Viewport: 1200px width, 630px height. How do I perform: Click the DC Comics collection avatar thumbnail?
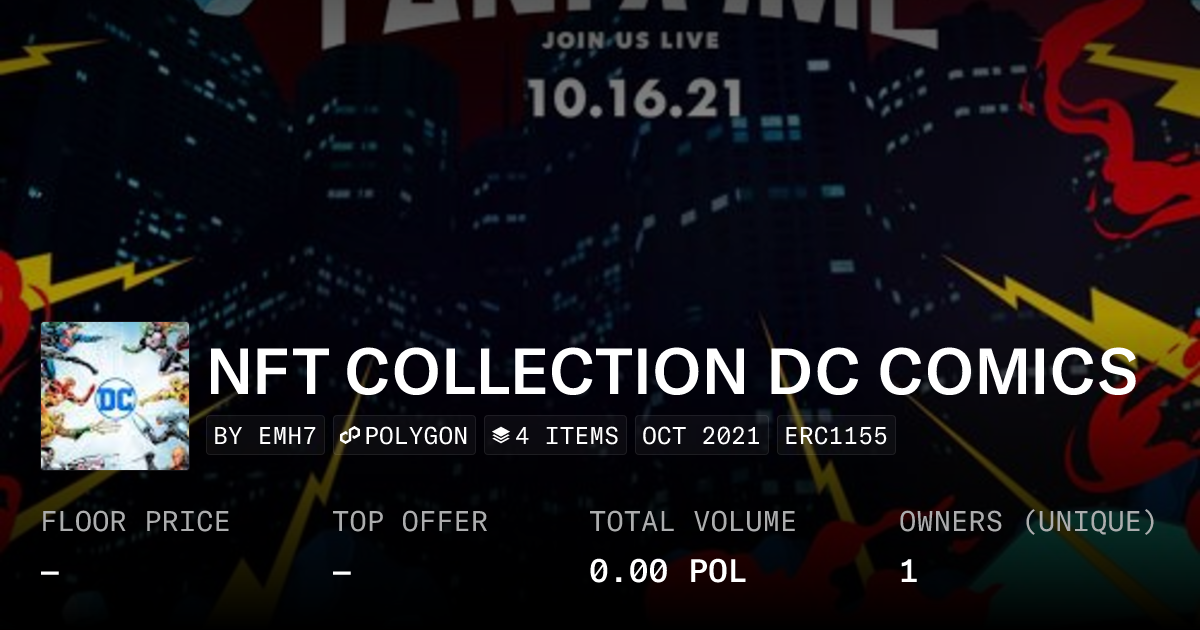click(x=115, y=396)
